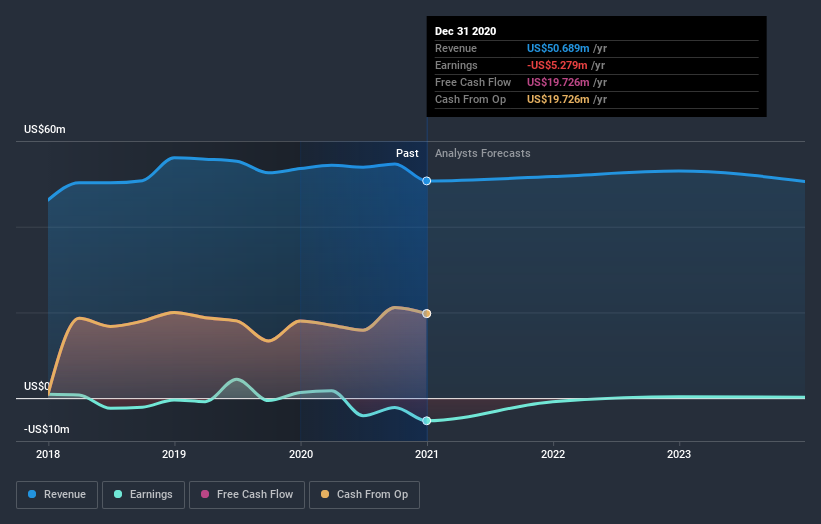Toggle the Revenue legend button

57,495
